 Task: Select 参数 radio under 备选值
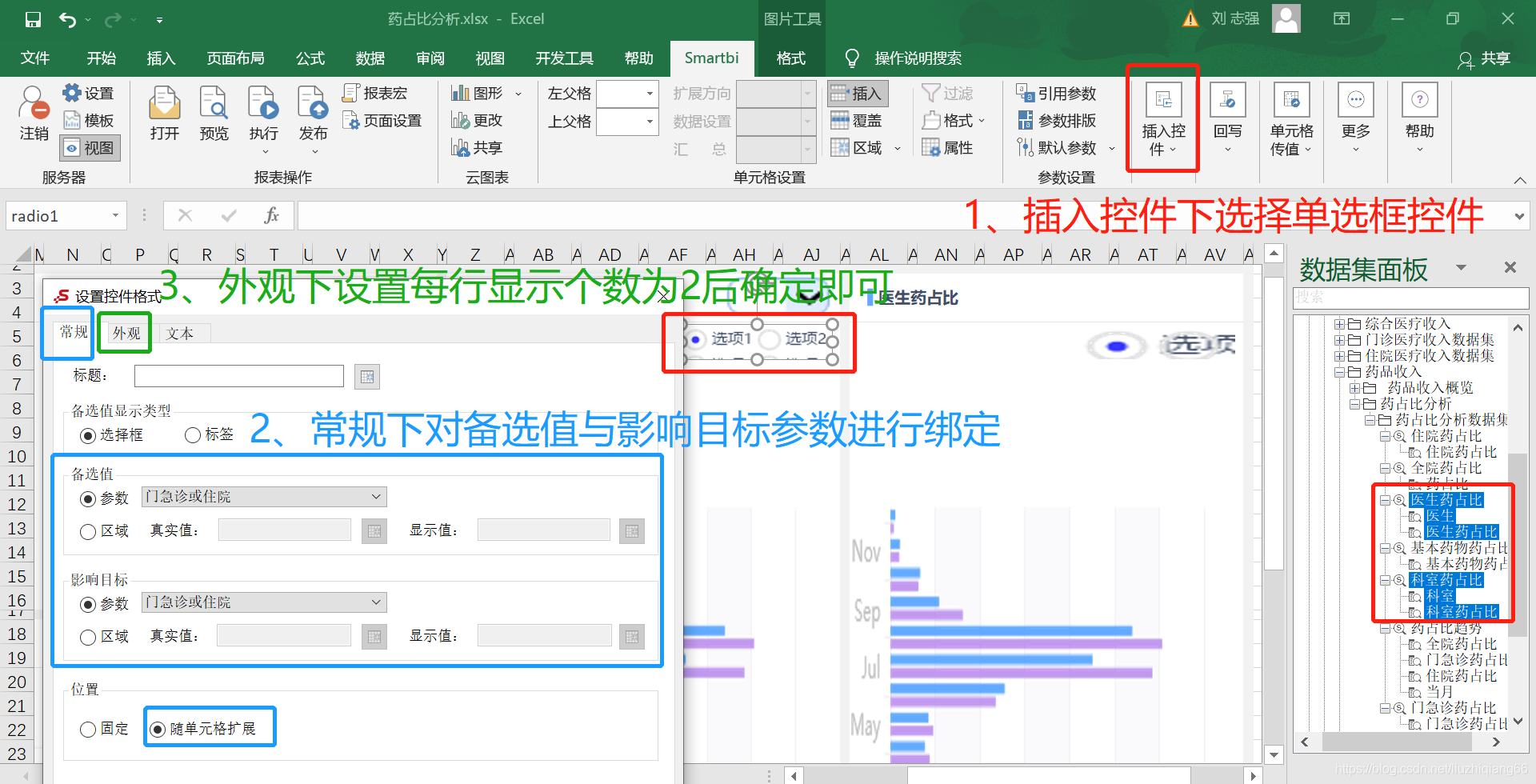(88, 499)
